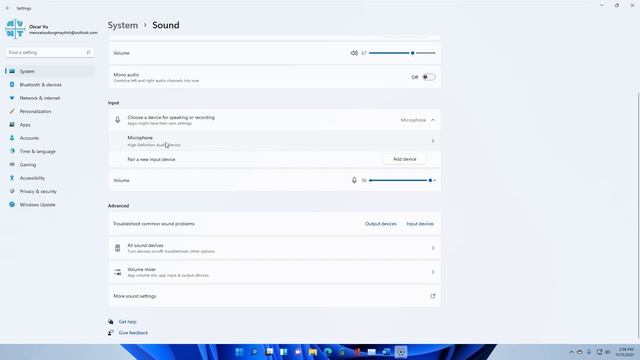
Task: Click the output speaker icon beside Volume
Action: tap(354, 53)
